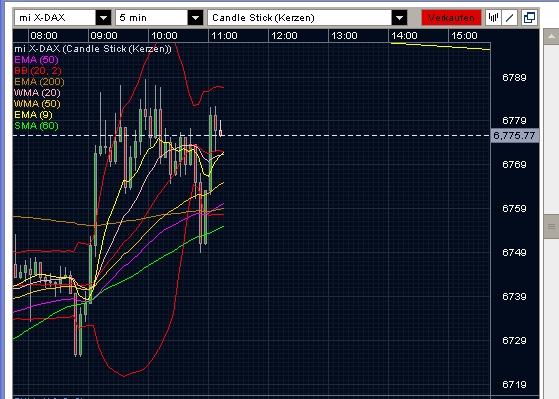Click the 14:00 time axis label
559x399 pixels.
[404, 36]
